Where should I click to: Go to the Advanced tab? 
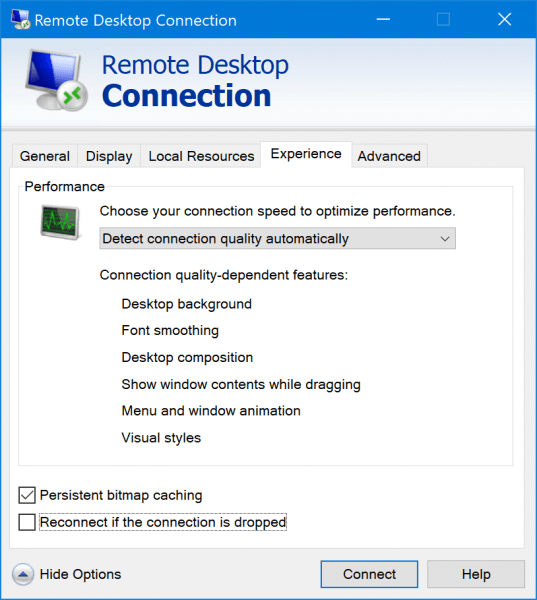point(389,156)
